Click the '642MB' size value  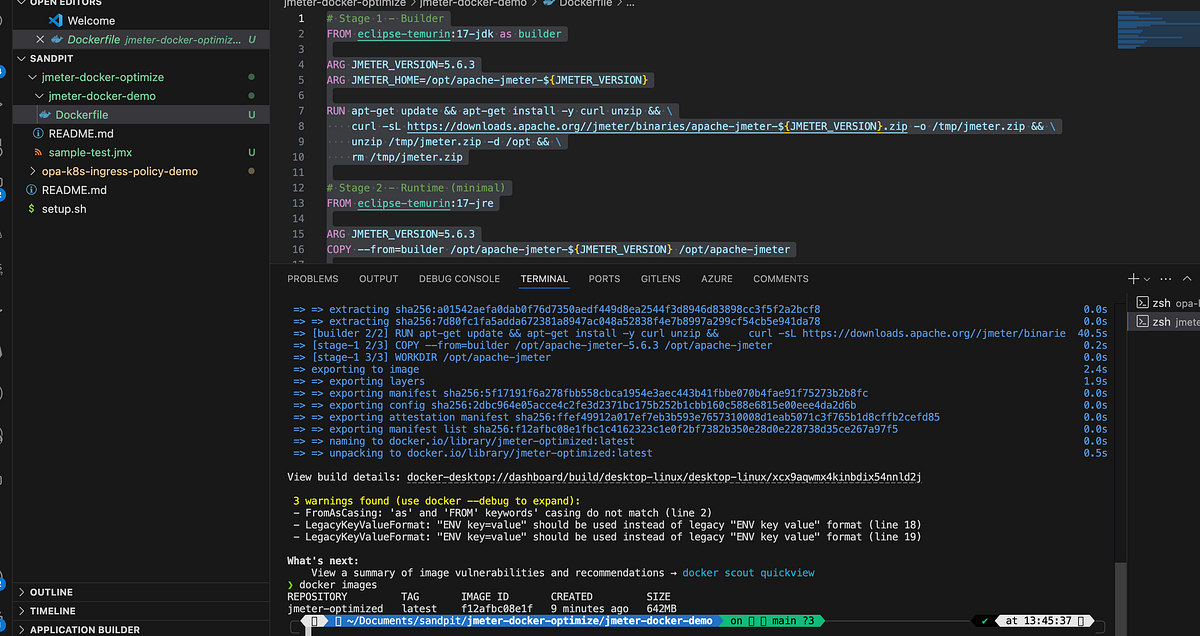(662, 608)
